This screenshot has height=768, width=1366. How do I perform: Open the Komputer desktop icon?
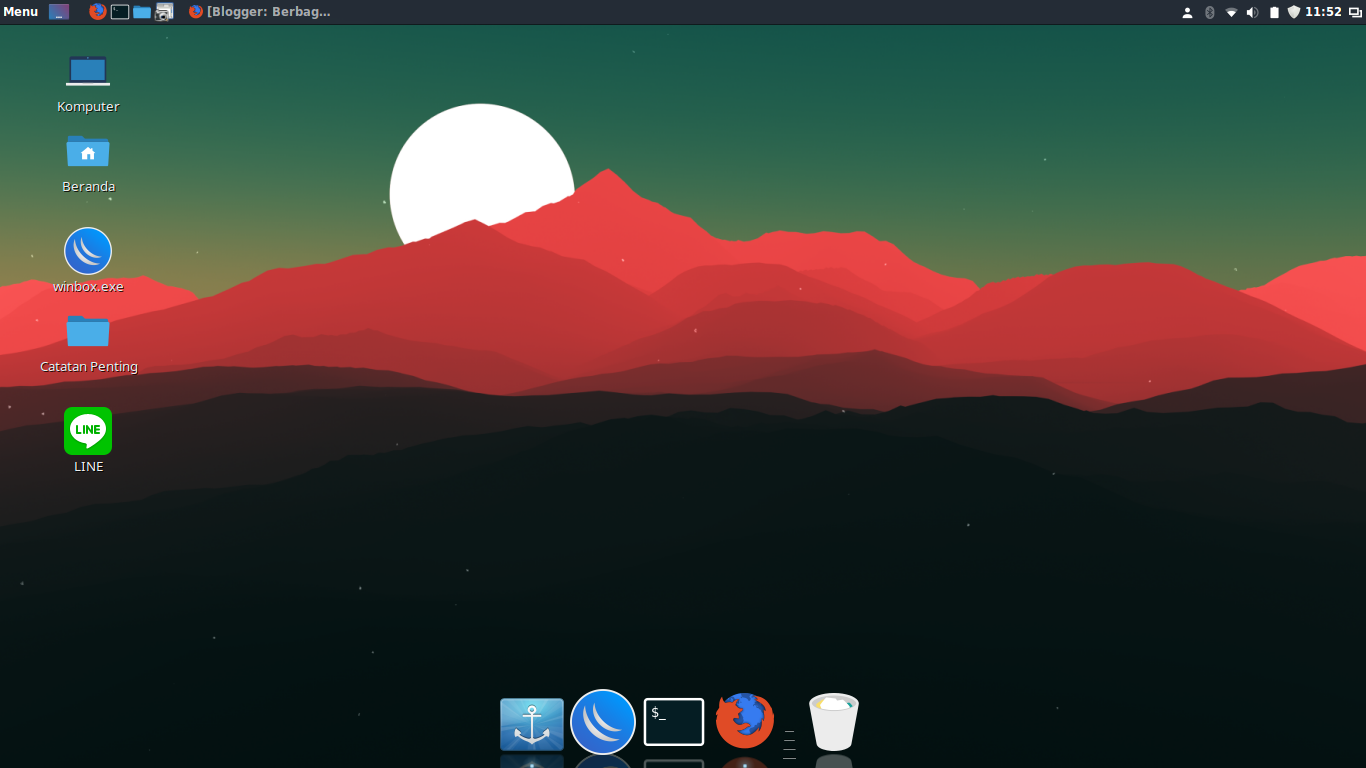click(87, 71)
